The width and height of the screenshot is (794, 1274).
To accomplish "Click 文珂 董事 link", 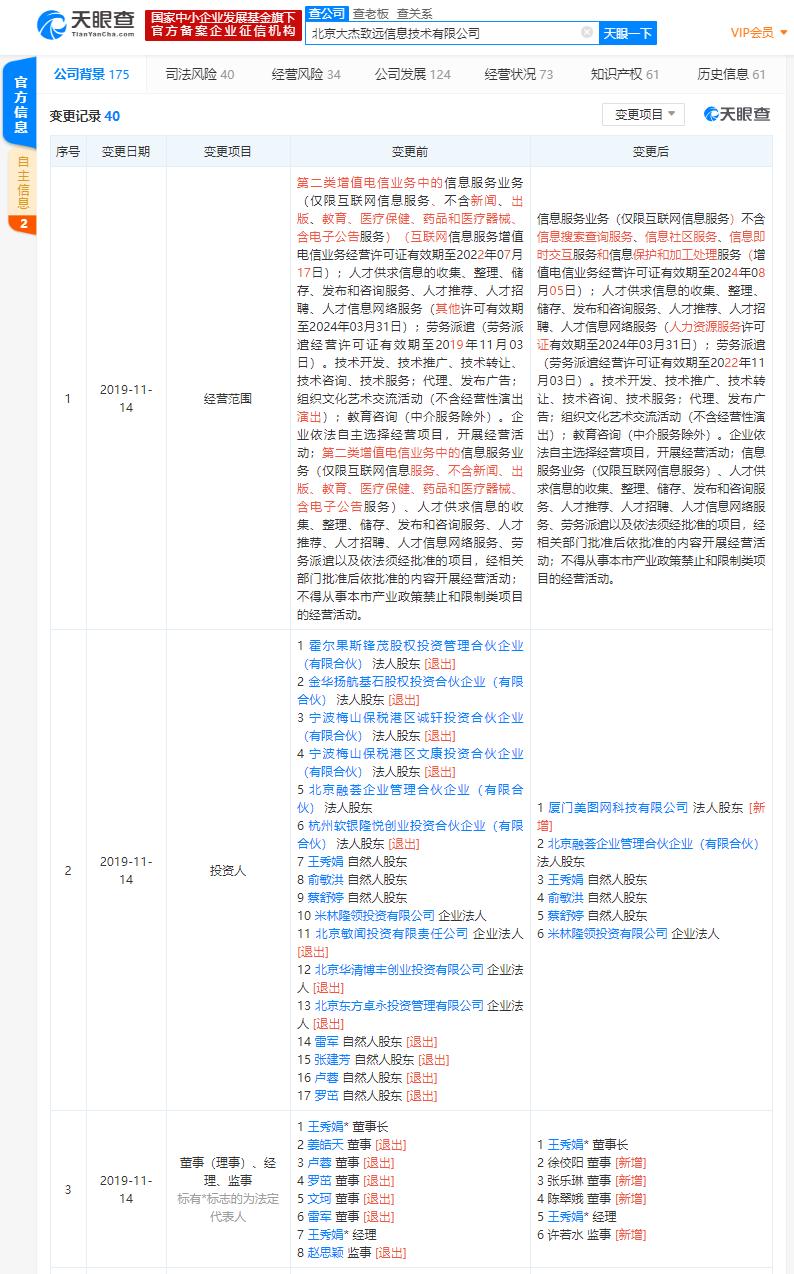I will pos(320,1198).
